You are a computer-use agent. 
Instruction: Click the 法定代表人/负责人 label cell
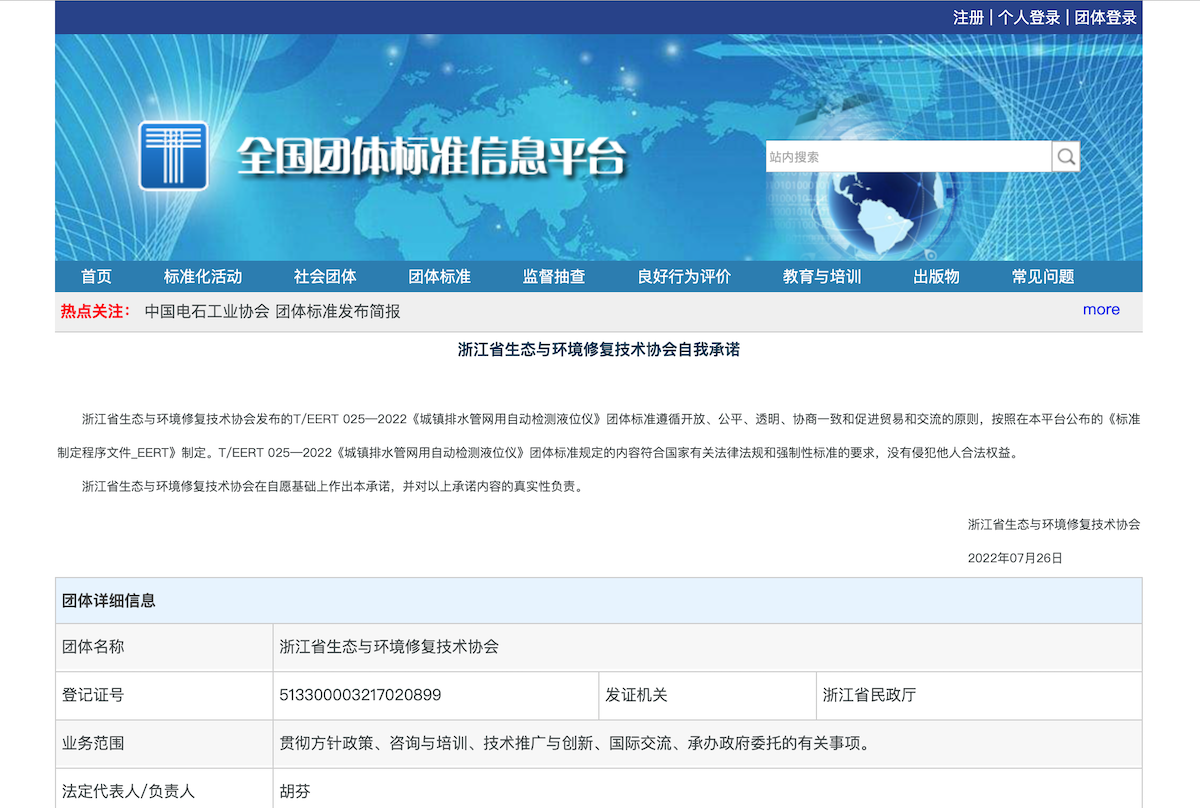click(164, 790)
